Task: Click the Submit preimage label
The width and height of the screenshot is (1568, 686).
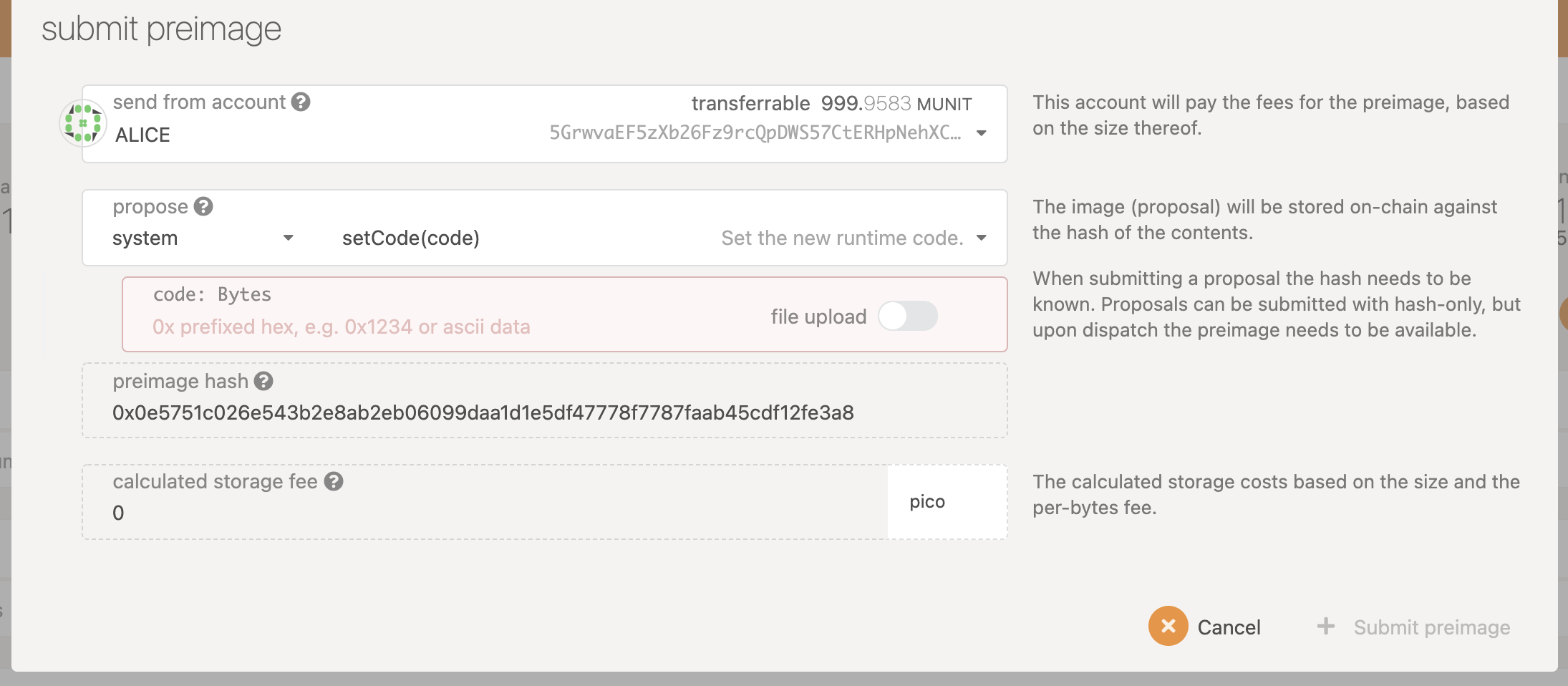Action: [x=1431, y=627]
